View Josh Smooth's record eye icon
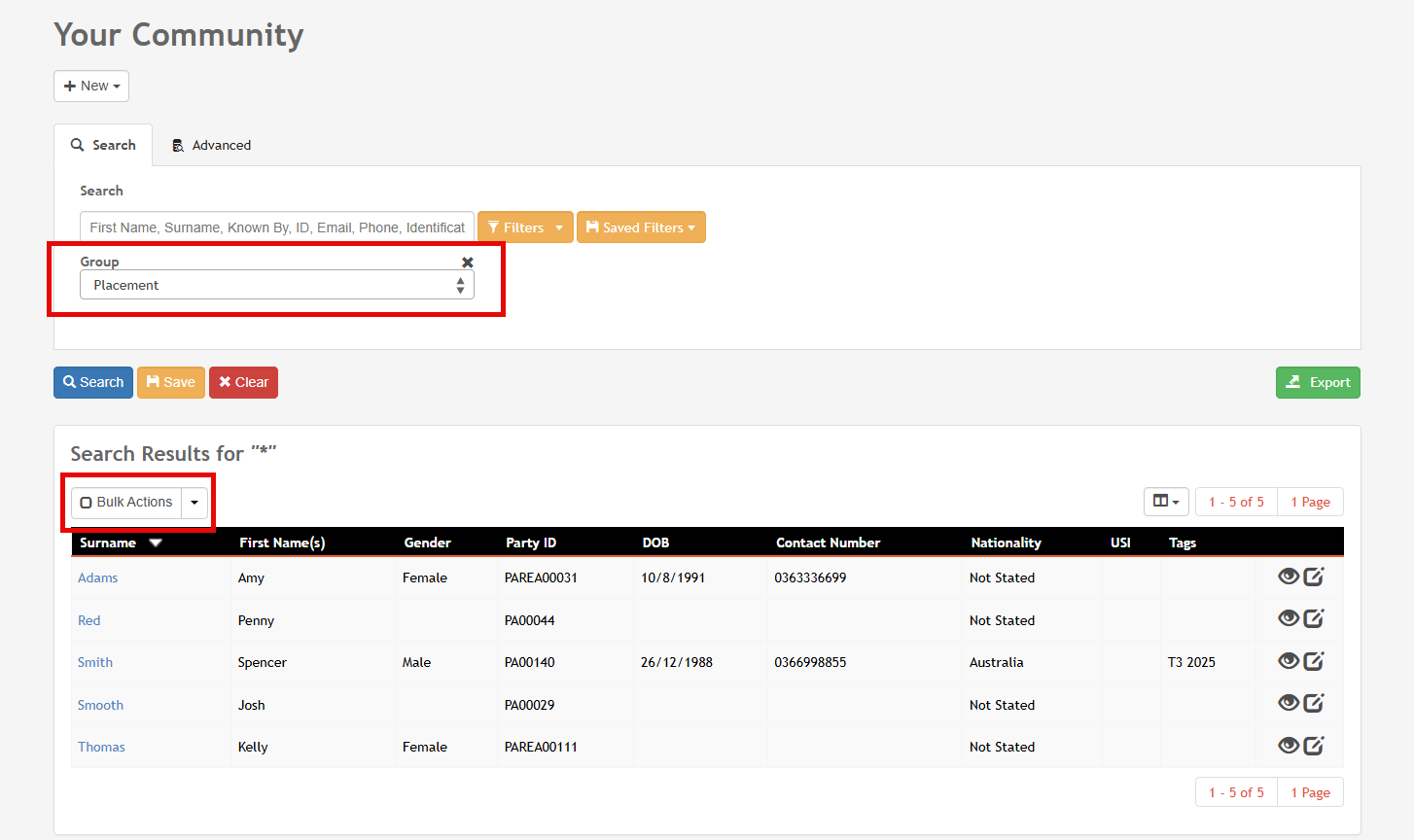The image size is (1414, 840). coord(1289,703)
